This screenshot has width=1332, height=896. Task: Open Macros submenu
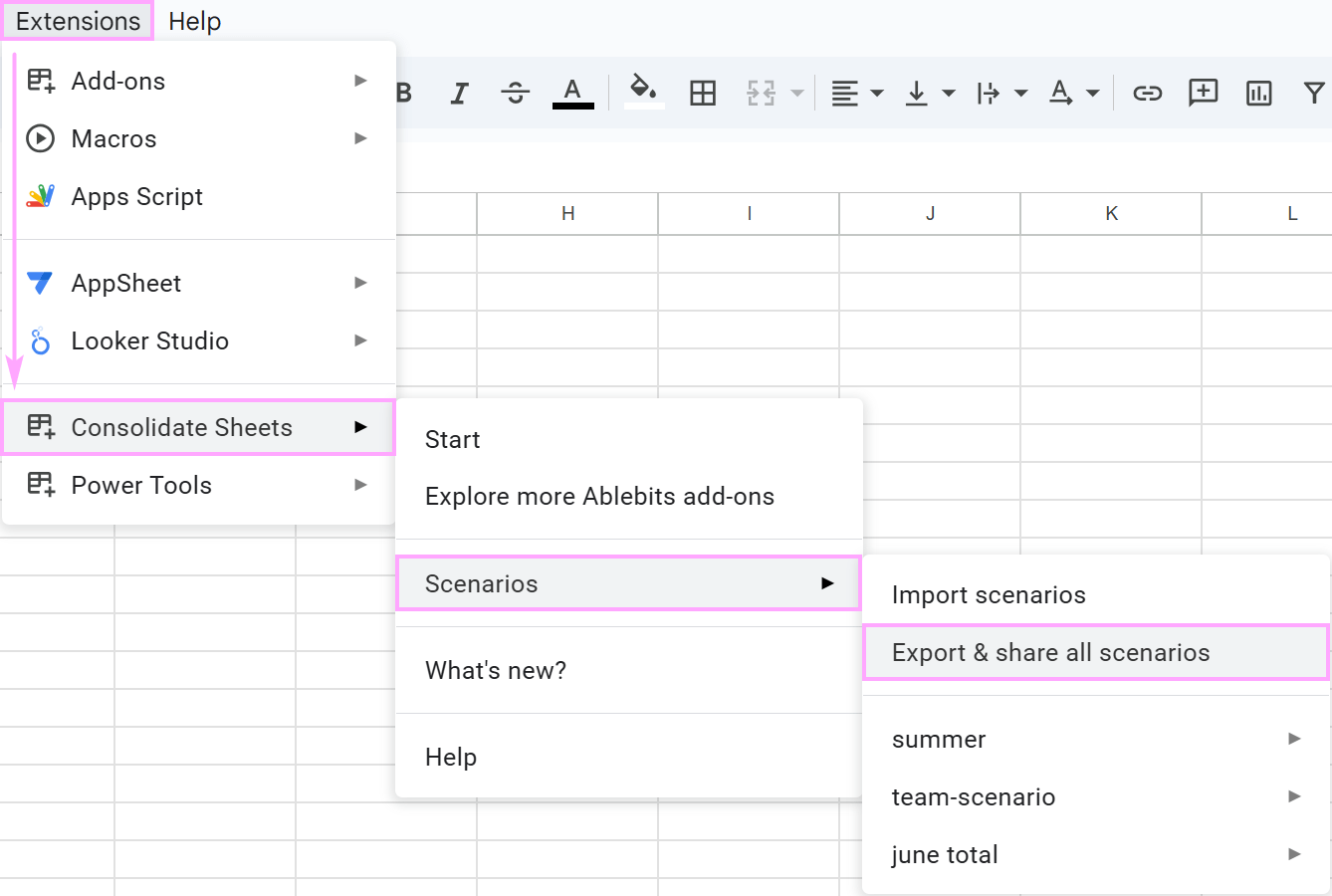click(x=198, y=138)
